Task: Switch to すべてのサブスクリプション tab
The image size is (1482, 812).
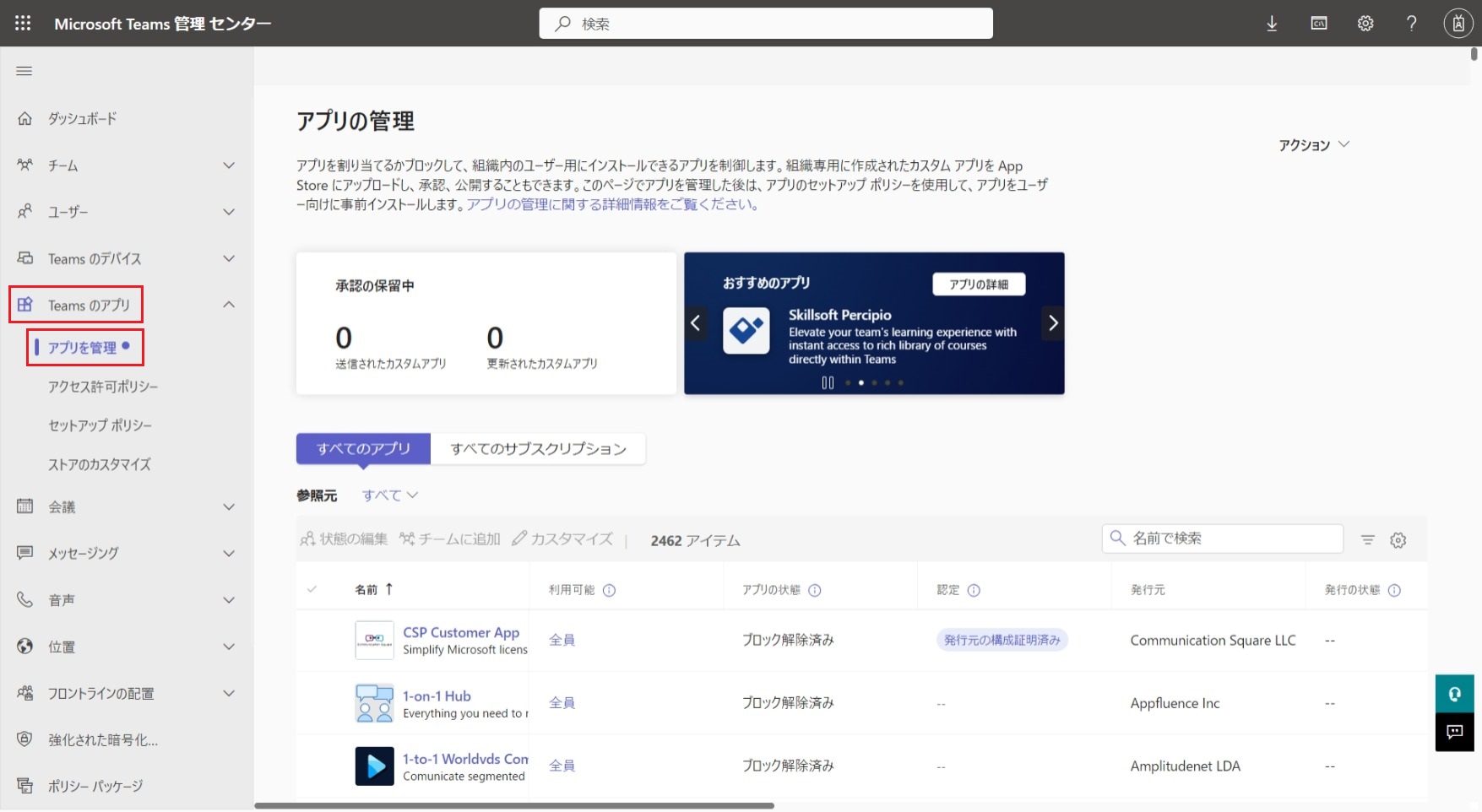Action: (x=538, y=449)
